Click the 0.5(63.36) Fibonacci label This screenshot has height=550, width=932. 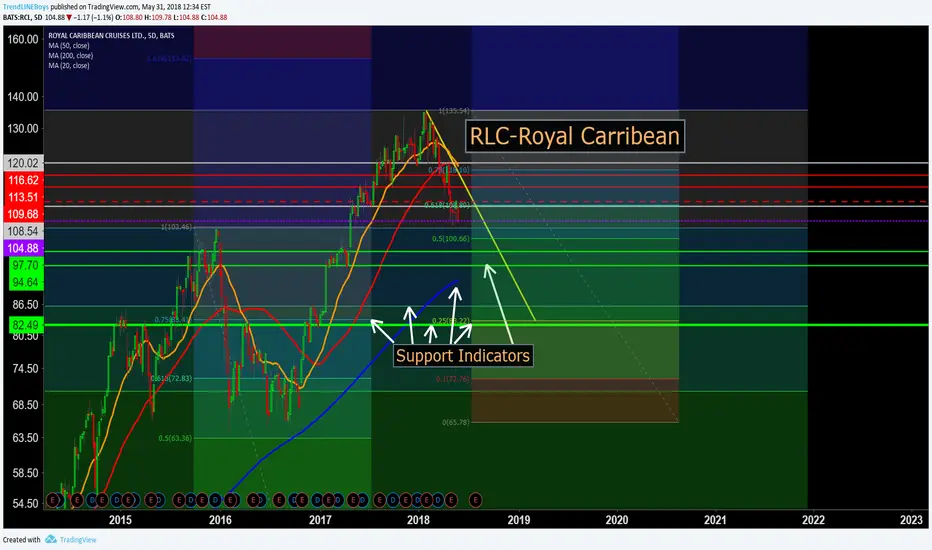point(175,438)
